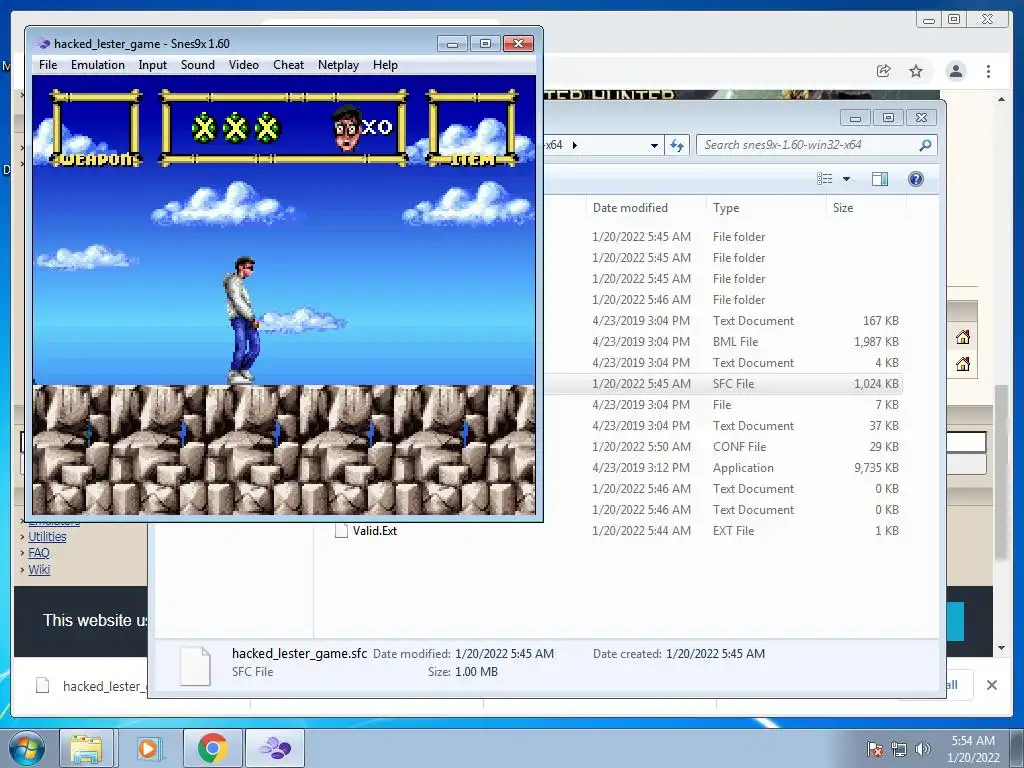Sort files by Type column header
Image resolution: width=1024 pixels, height=768 pixels.
tap(726, 208)
